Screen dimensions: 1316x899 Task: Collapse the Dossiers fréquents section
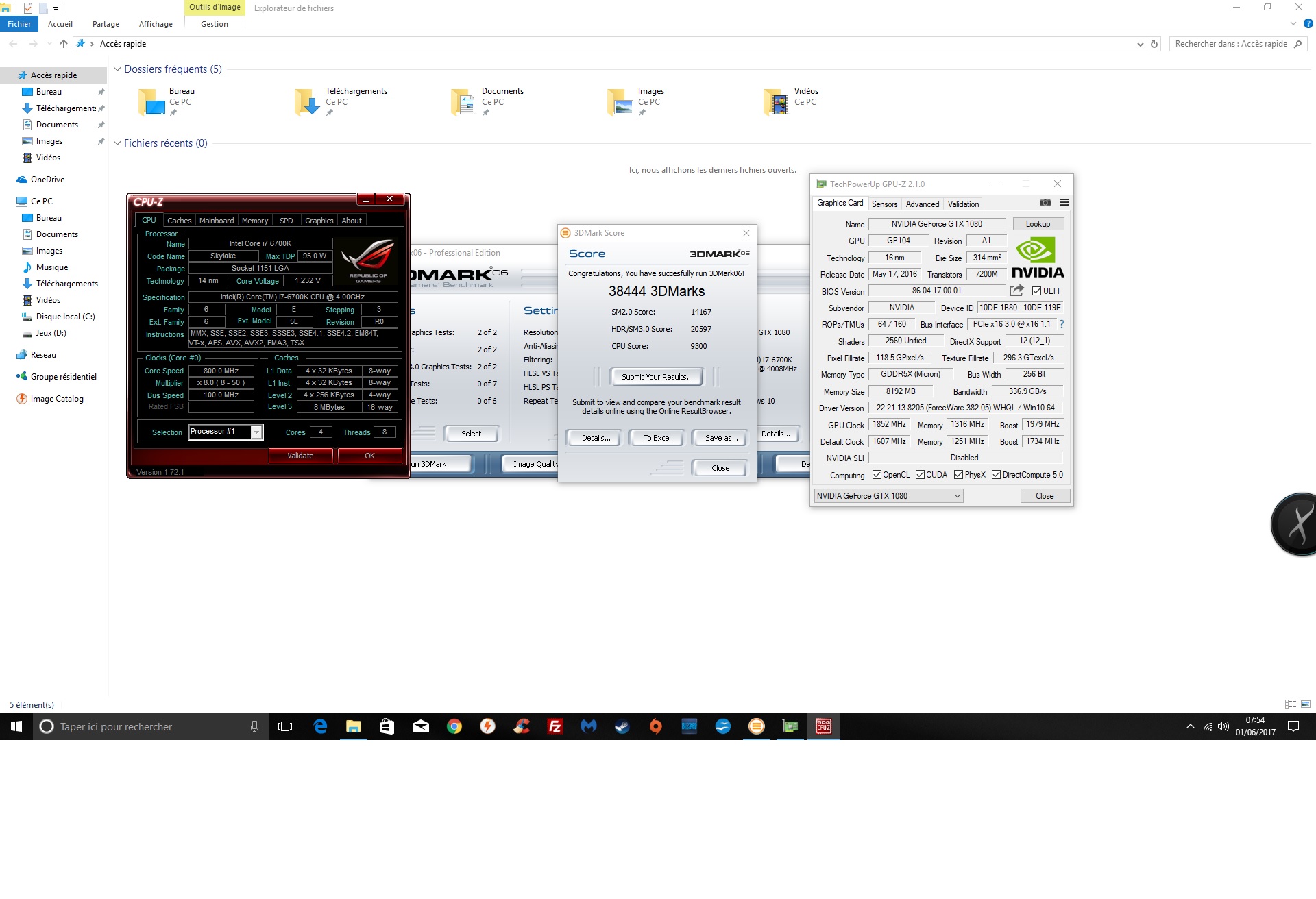point(117,69)
